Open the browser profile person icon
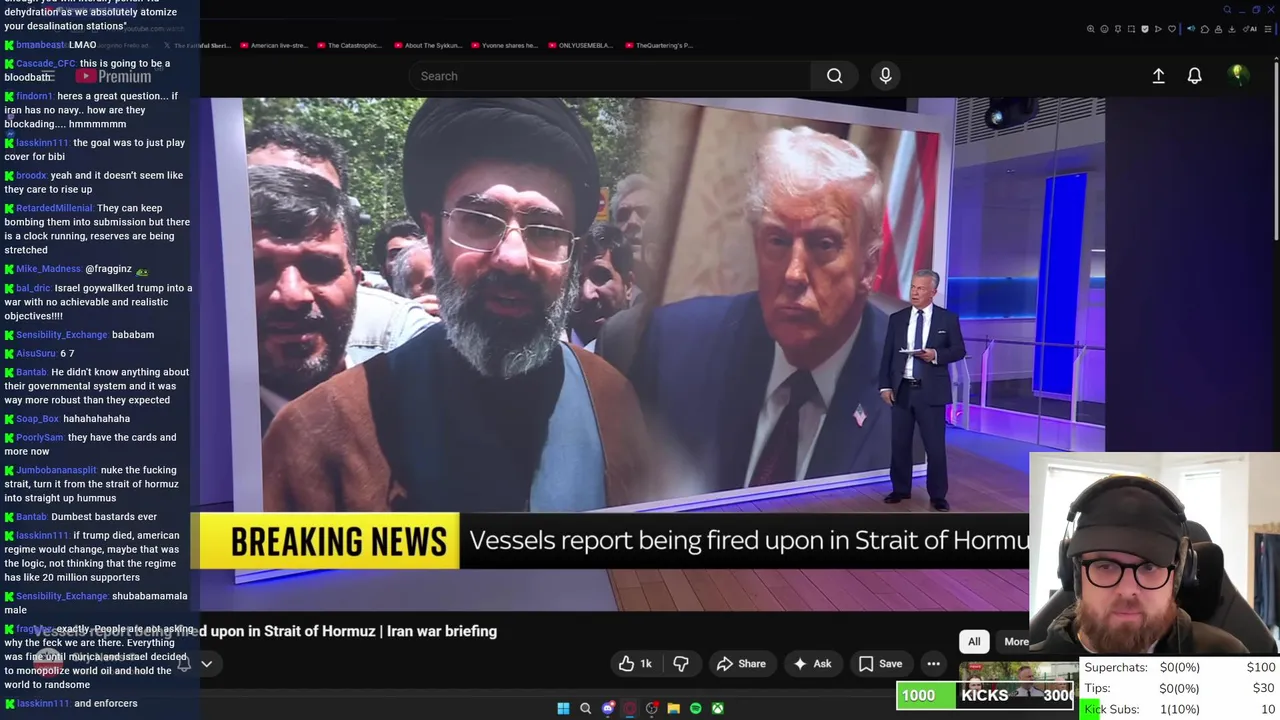1280x720 pixels. tap(1218, 29)
